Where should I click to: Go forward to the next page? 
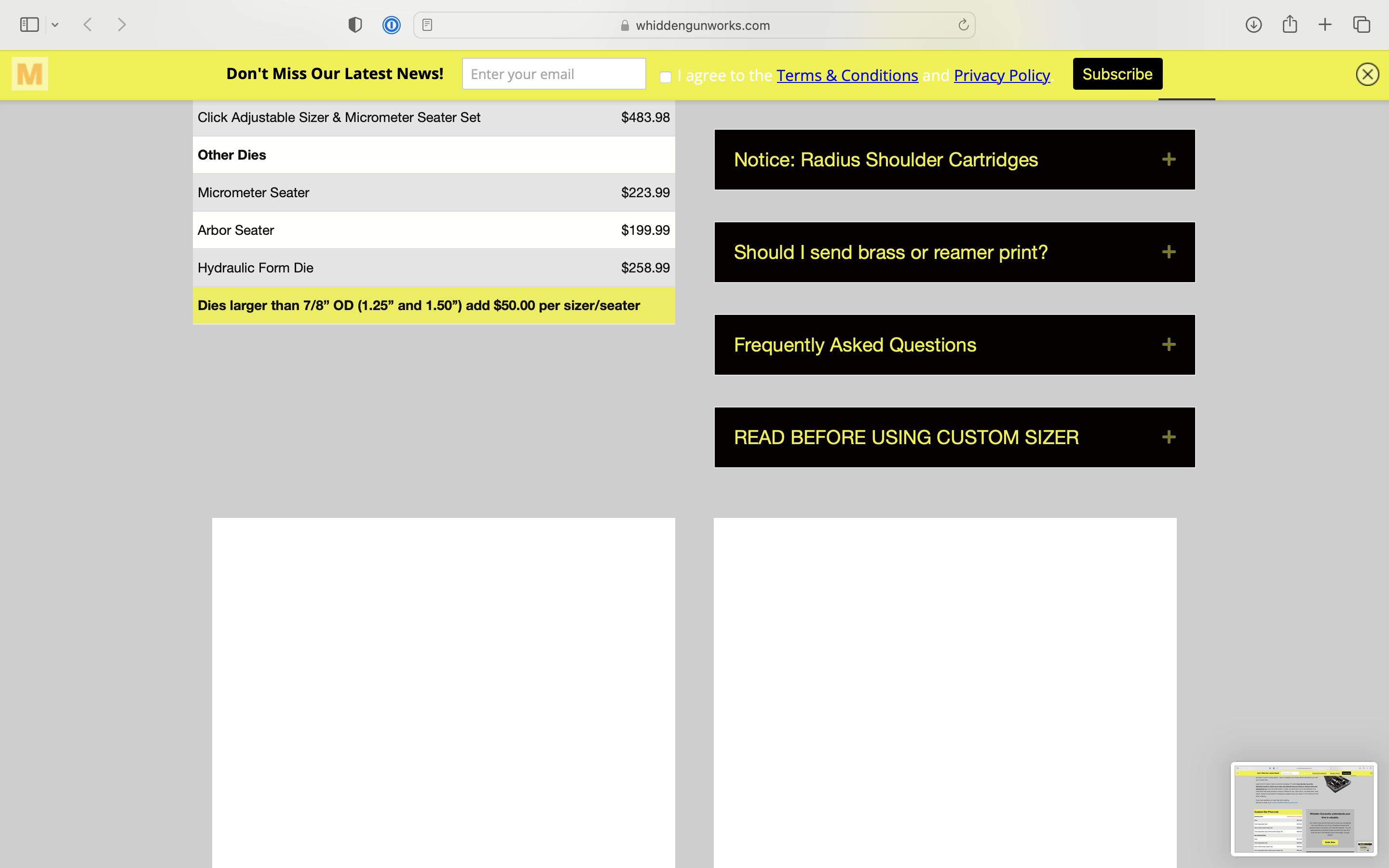tap(122, 25)
